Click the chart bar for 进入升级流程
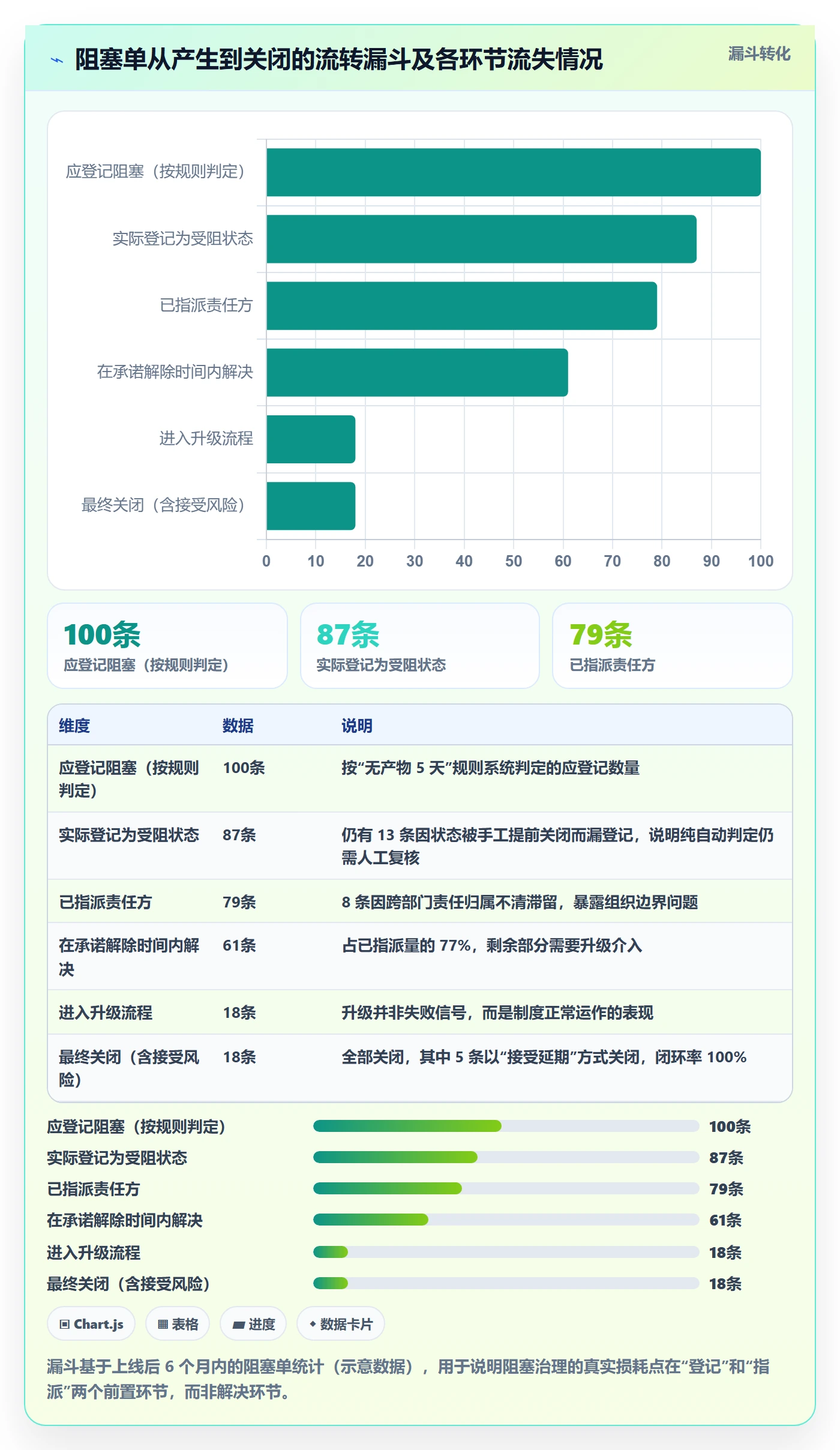The height and width of the screenshot is (1450, 840). [311, 439]
